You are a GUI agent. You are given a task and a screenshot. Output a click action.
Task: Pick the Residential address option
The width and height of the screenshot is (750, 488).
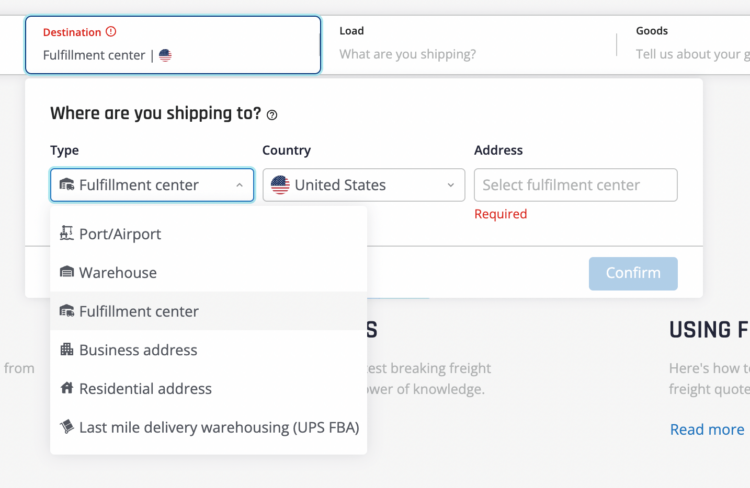(x=209, y=388)
